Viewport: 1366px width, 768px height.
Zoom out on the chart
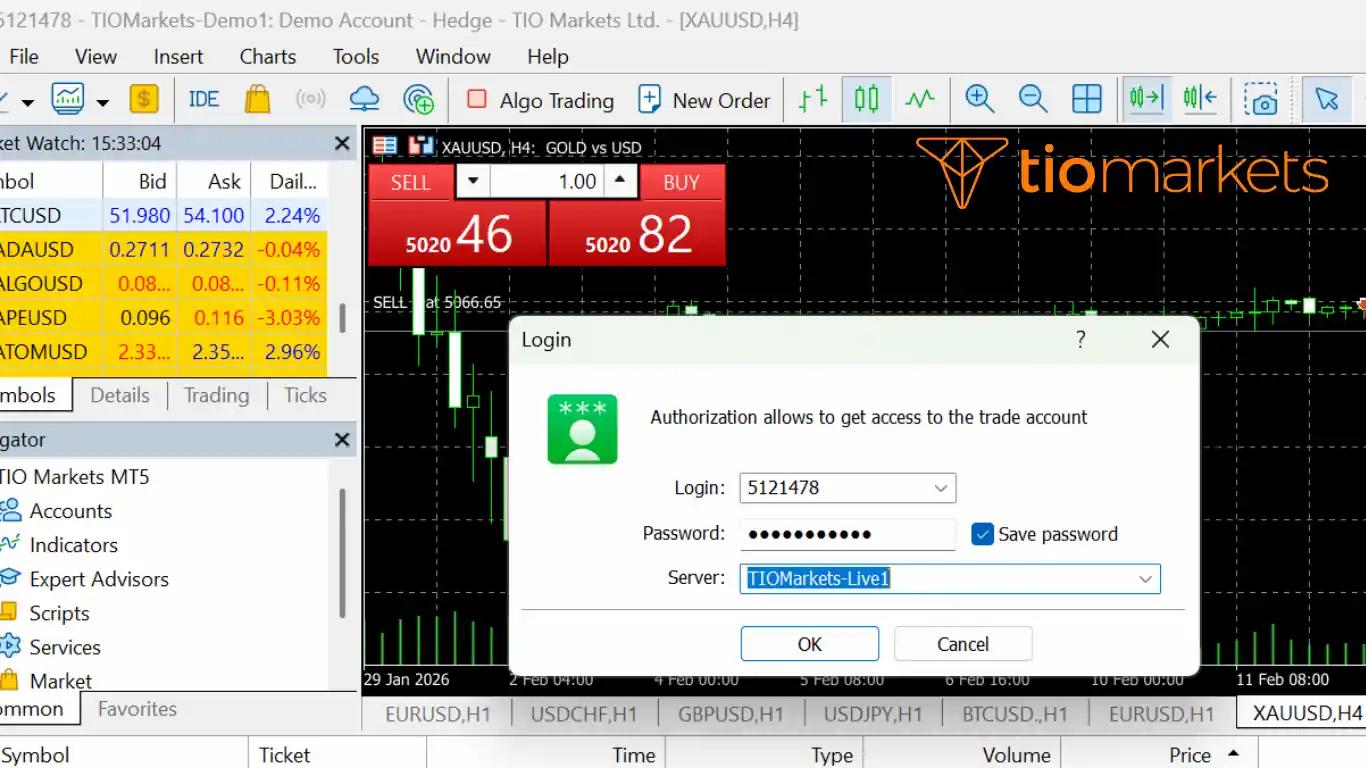coord(1033,99)
